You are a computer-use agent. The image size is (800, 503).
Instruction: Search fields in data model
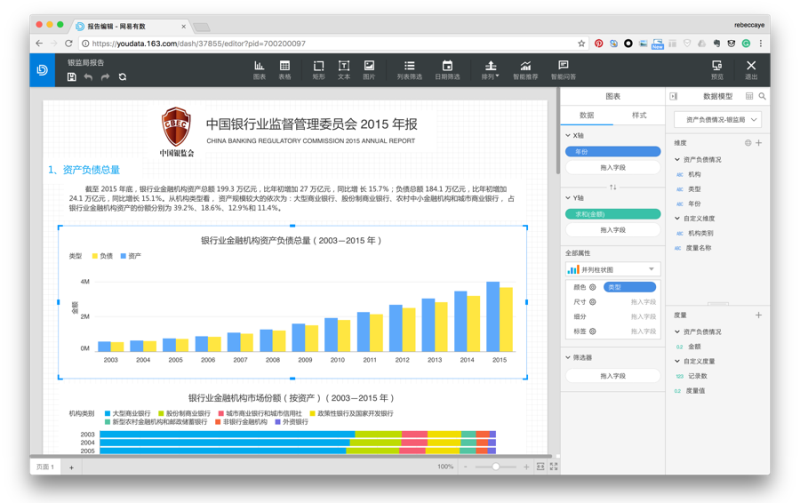pos(762,96)
